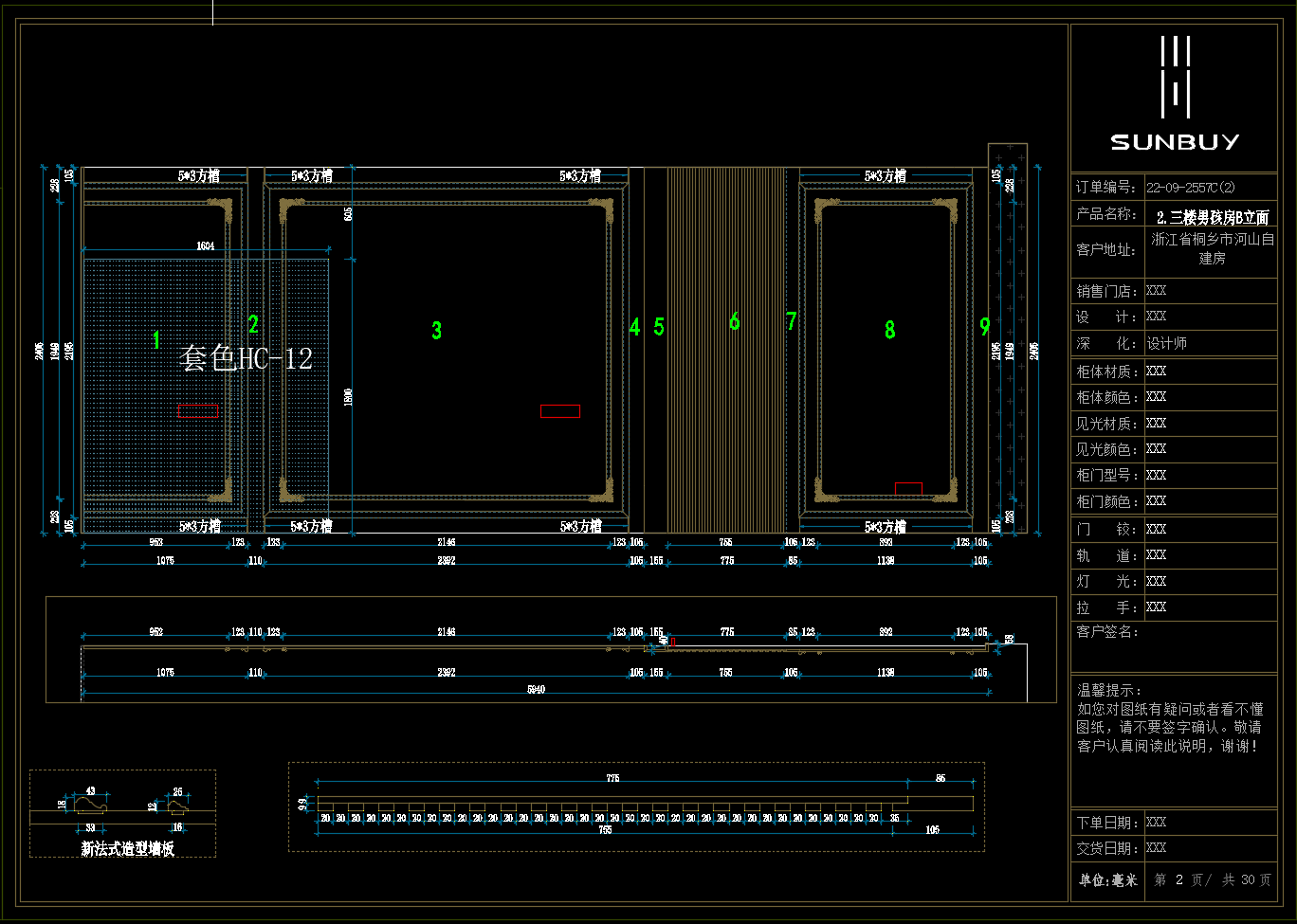Image resolution: width=1297 pixels, height=924 pixels.
Task: Click the SUNBUY logo in the title block
Action: [x=1175, y=95]
